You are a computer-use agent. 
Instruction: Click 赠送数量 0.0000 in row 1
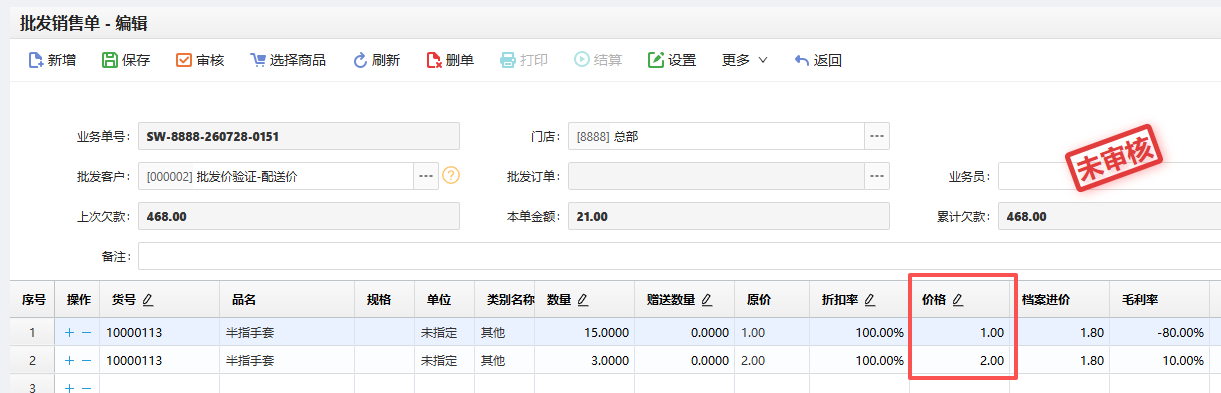tap(684, 332)
